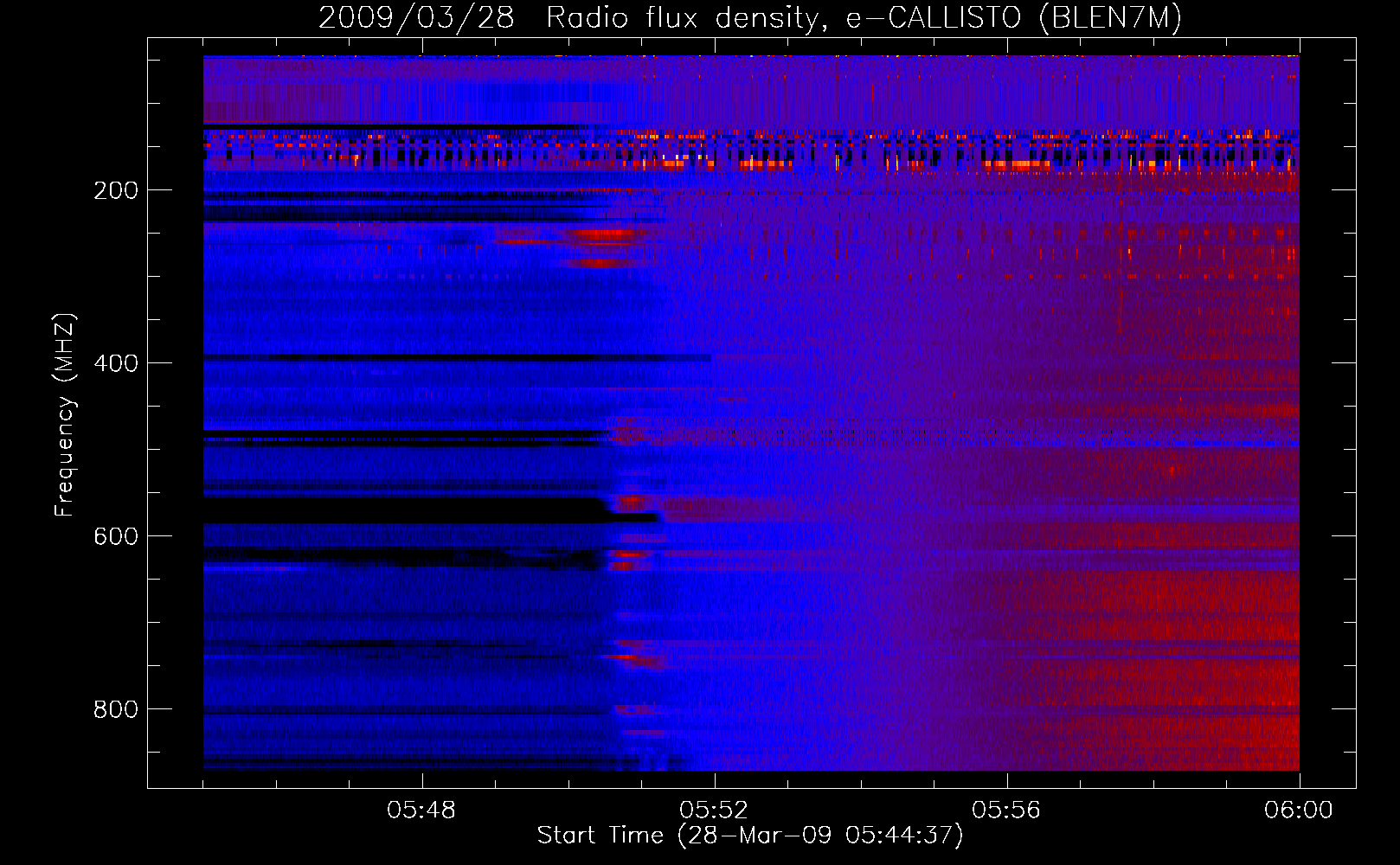Click the plot title 'Radio flux density, e-CALLISTO (BLEN7M)'
This screenshot has height=865, width=1400.
(864, 18)
